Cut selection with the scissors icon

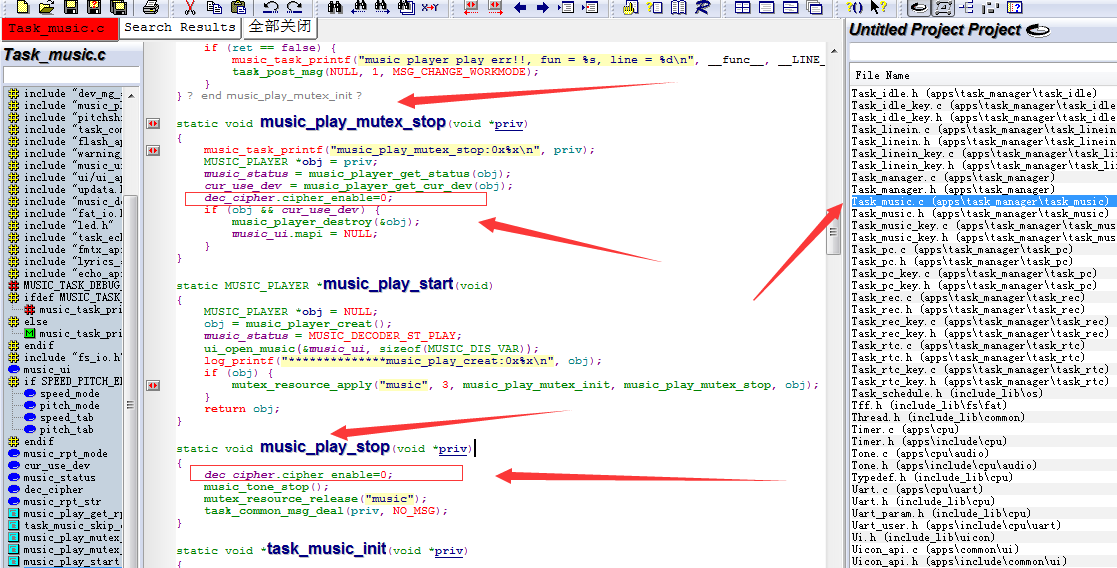[190, 8]
